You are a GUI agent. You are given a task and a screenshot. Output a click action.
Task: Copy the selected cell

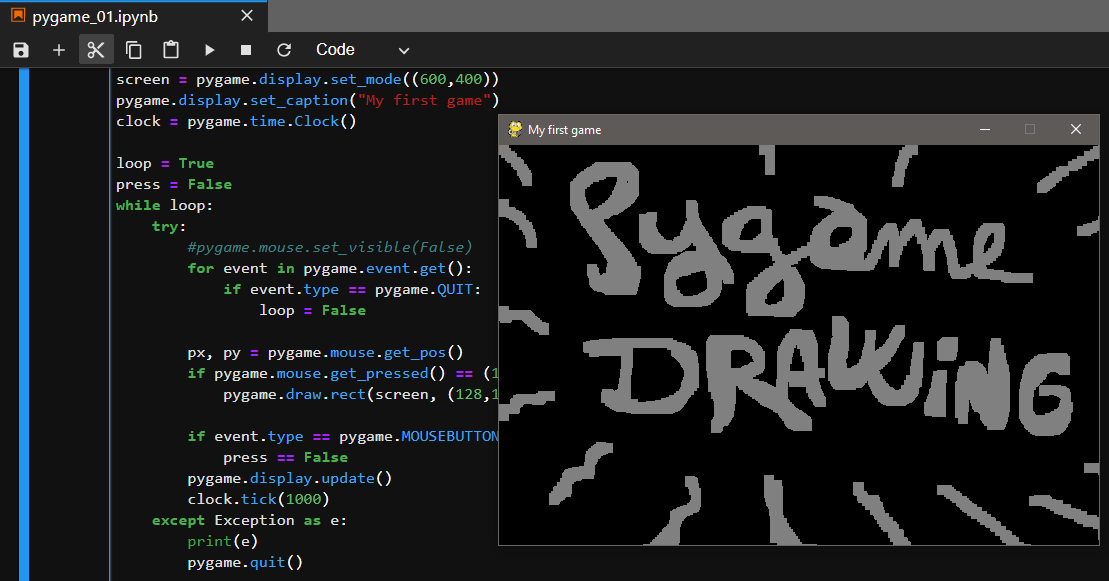(133, 49)
